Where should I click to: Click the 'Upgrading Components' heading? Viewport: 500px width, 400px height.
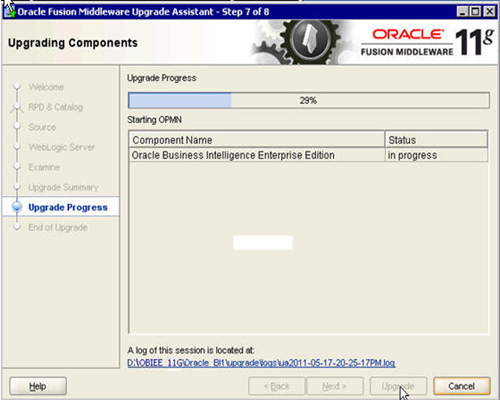(73, 43)
